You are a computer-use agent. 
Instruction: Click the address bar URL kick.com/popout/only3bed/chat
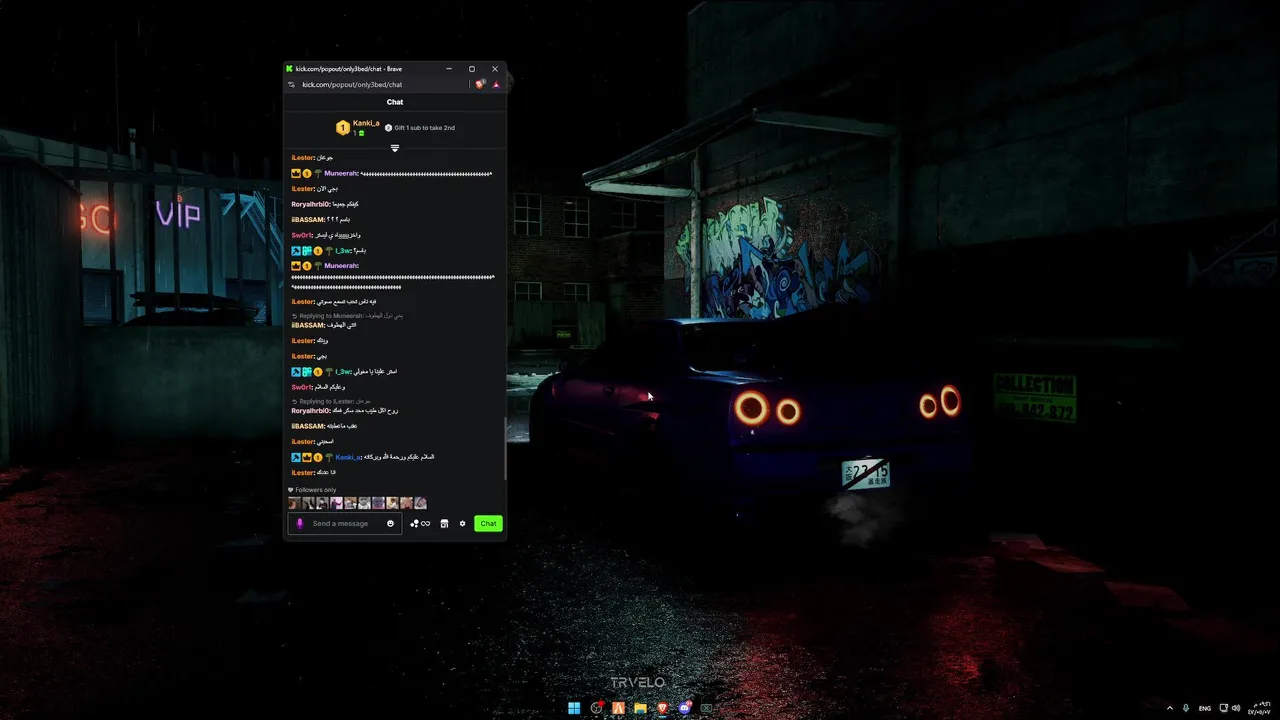click(x=352, y=85)
